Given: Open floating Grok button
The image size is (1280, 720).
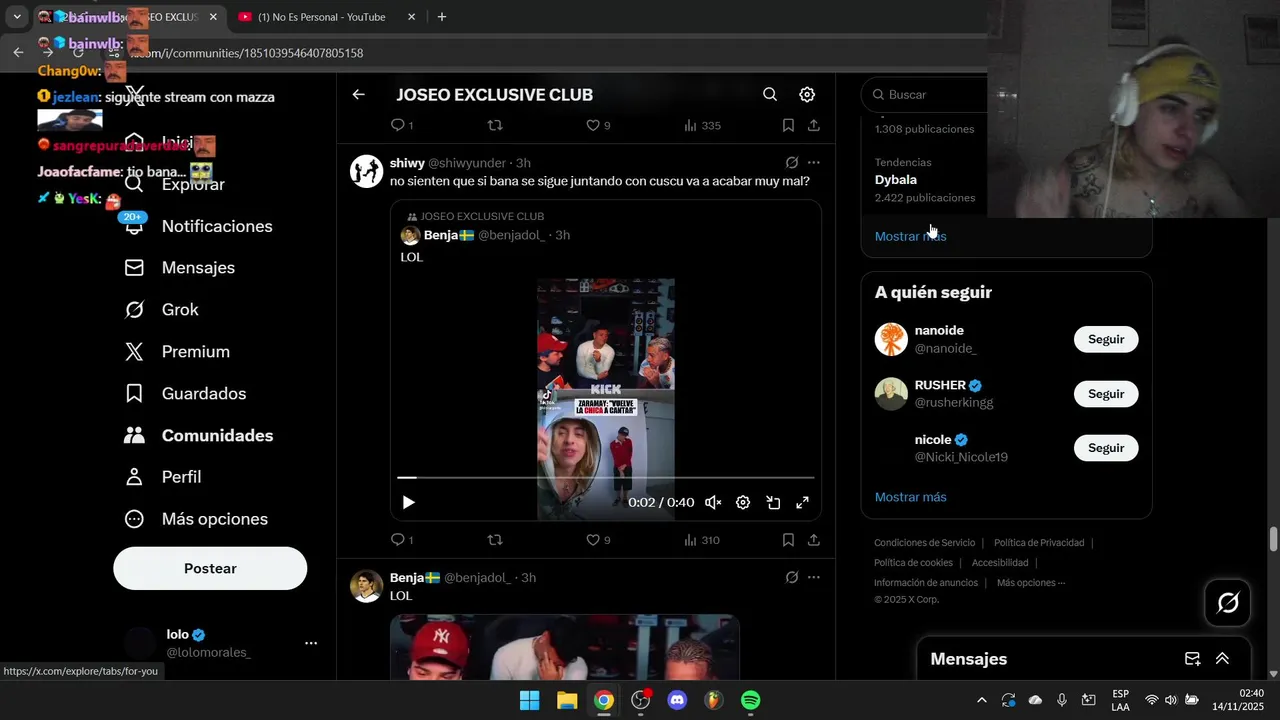Looking at the screenshot, I should click(1228, 603).
